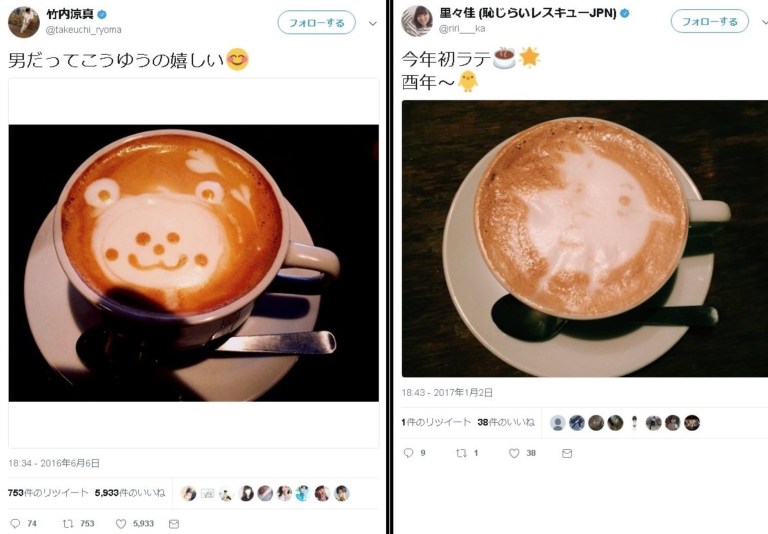View the 5,933 likes list
The width and height of the screenshot is (768, 534).
tap(130, 493)
